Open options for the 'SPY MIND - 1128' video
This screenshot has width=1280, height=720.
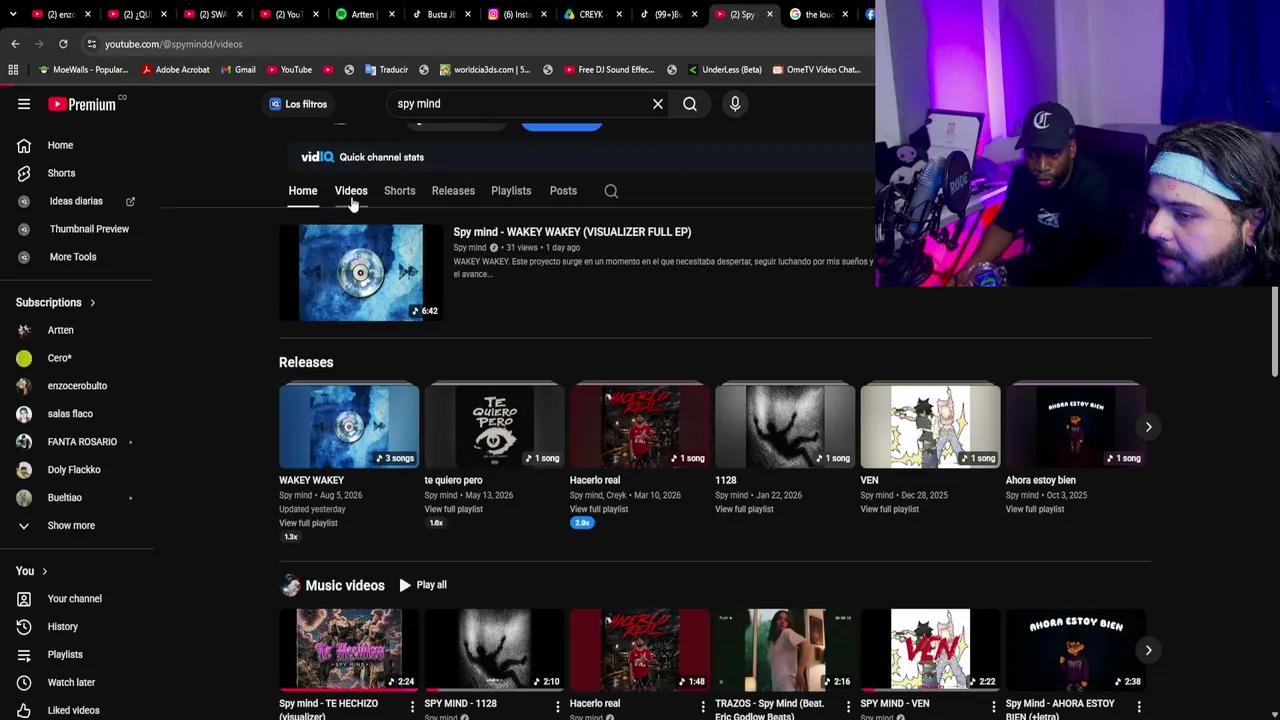tap(557, 707)
